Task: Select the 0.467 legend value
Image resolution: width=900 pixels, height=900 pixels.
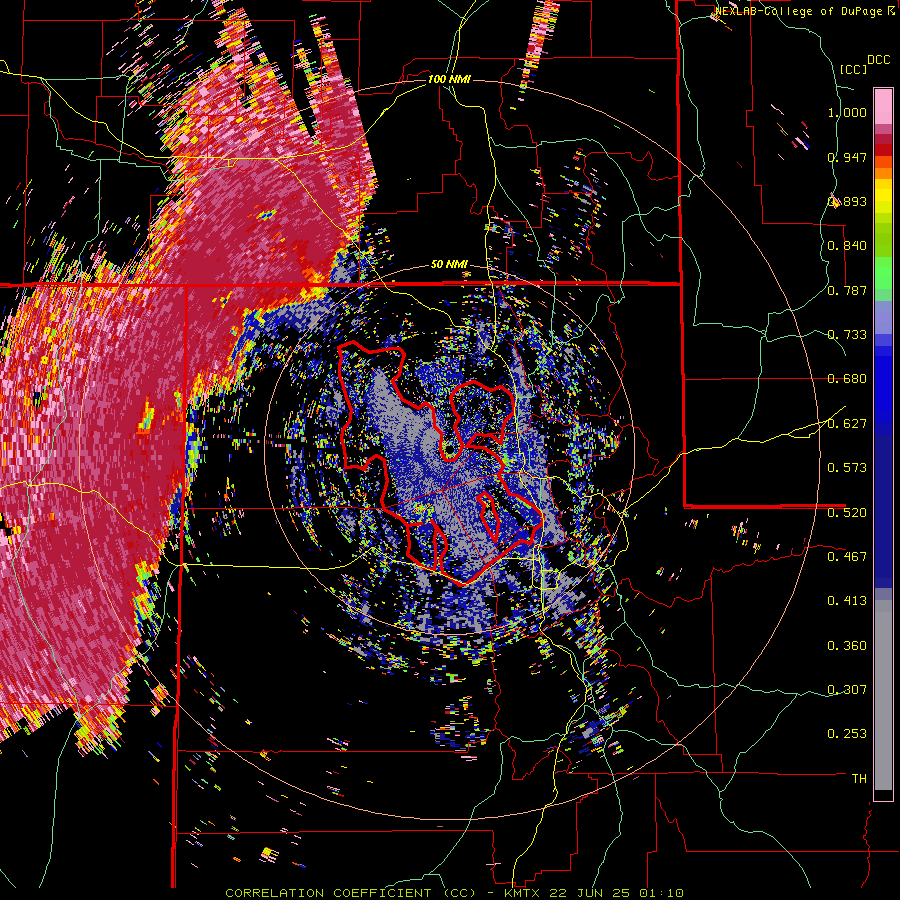Action: (847, 557)
